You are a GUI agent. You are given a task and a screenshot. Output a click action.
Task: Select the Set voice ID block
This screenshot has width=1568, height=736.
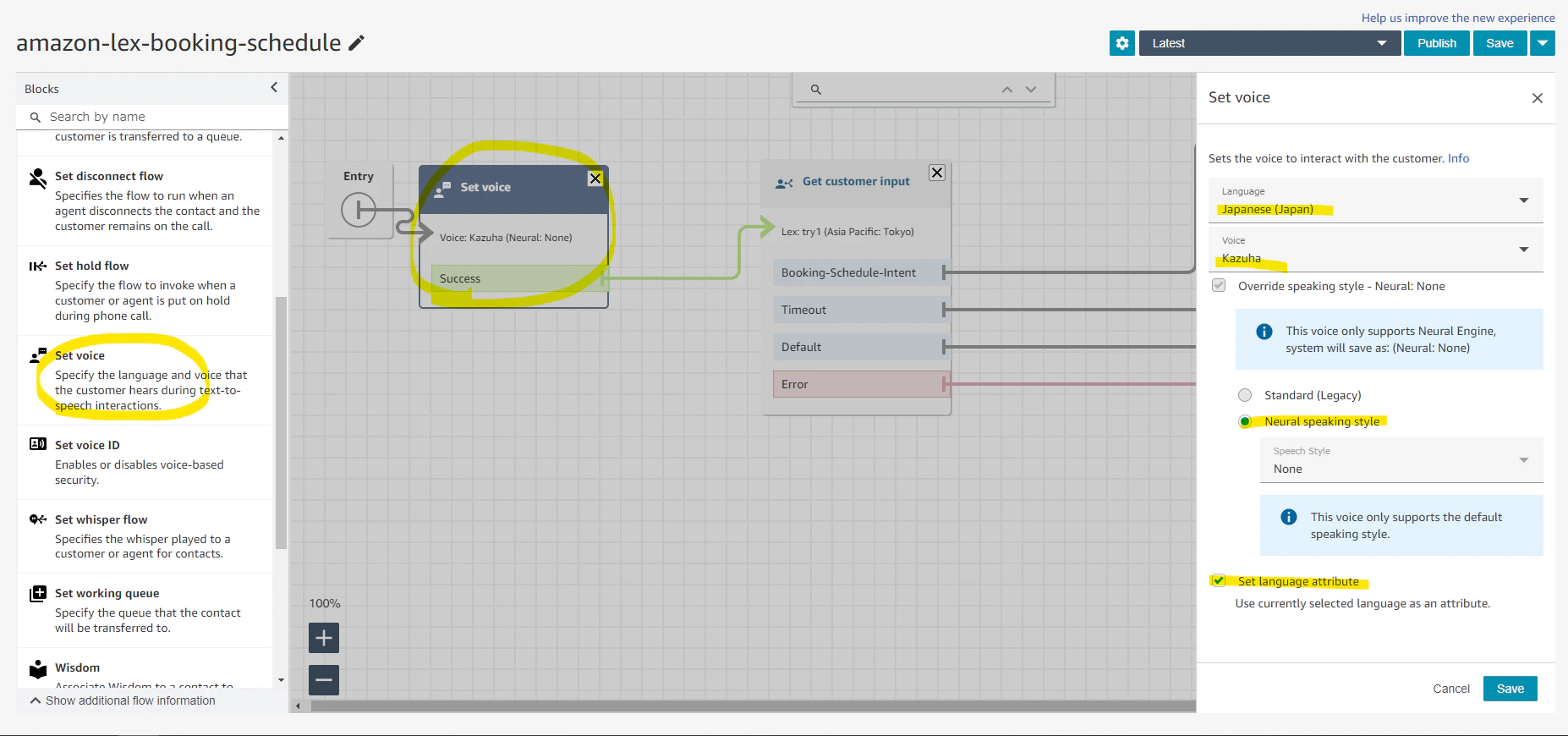pyautogui.click(x=145, y=463)
